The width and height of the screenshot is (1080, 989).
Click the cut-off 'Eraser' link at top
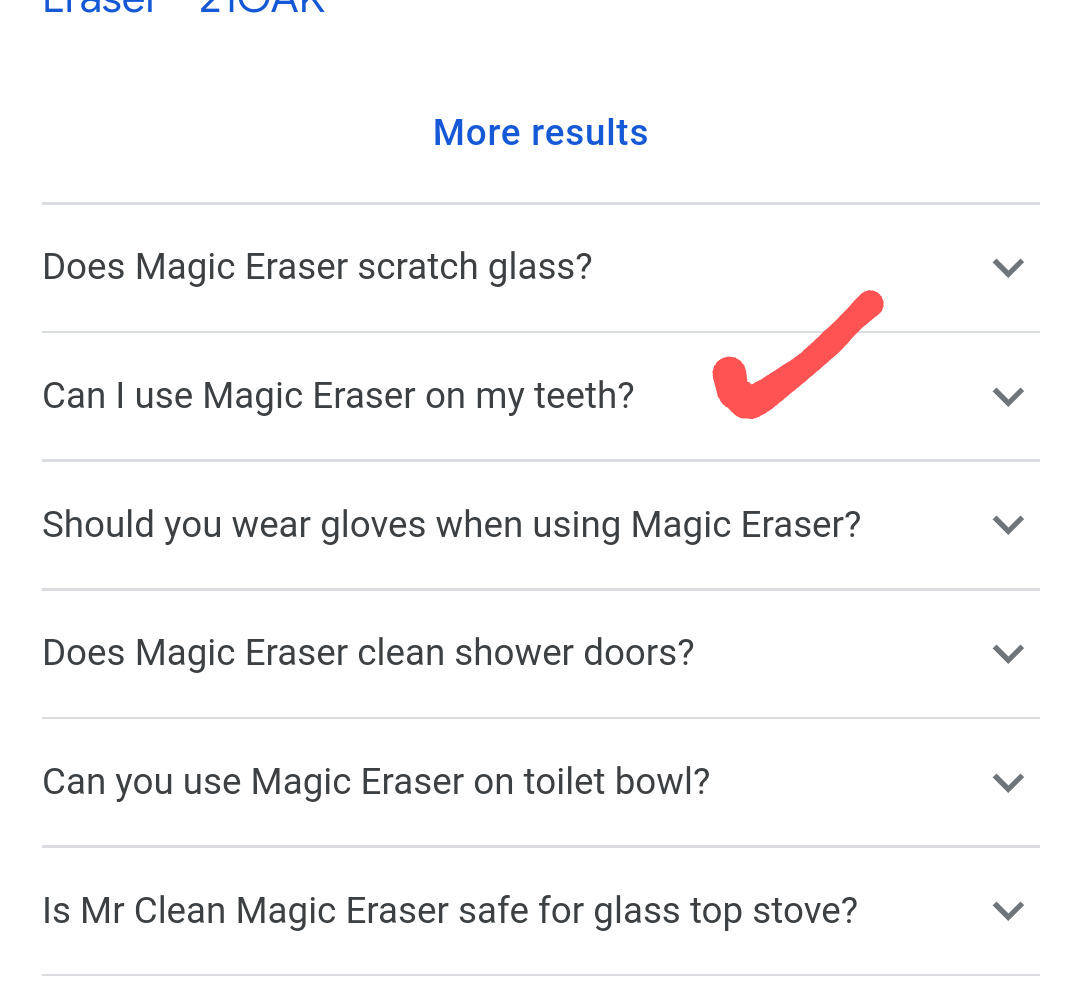pos(100,6)
